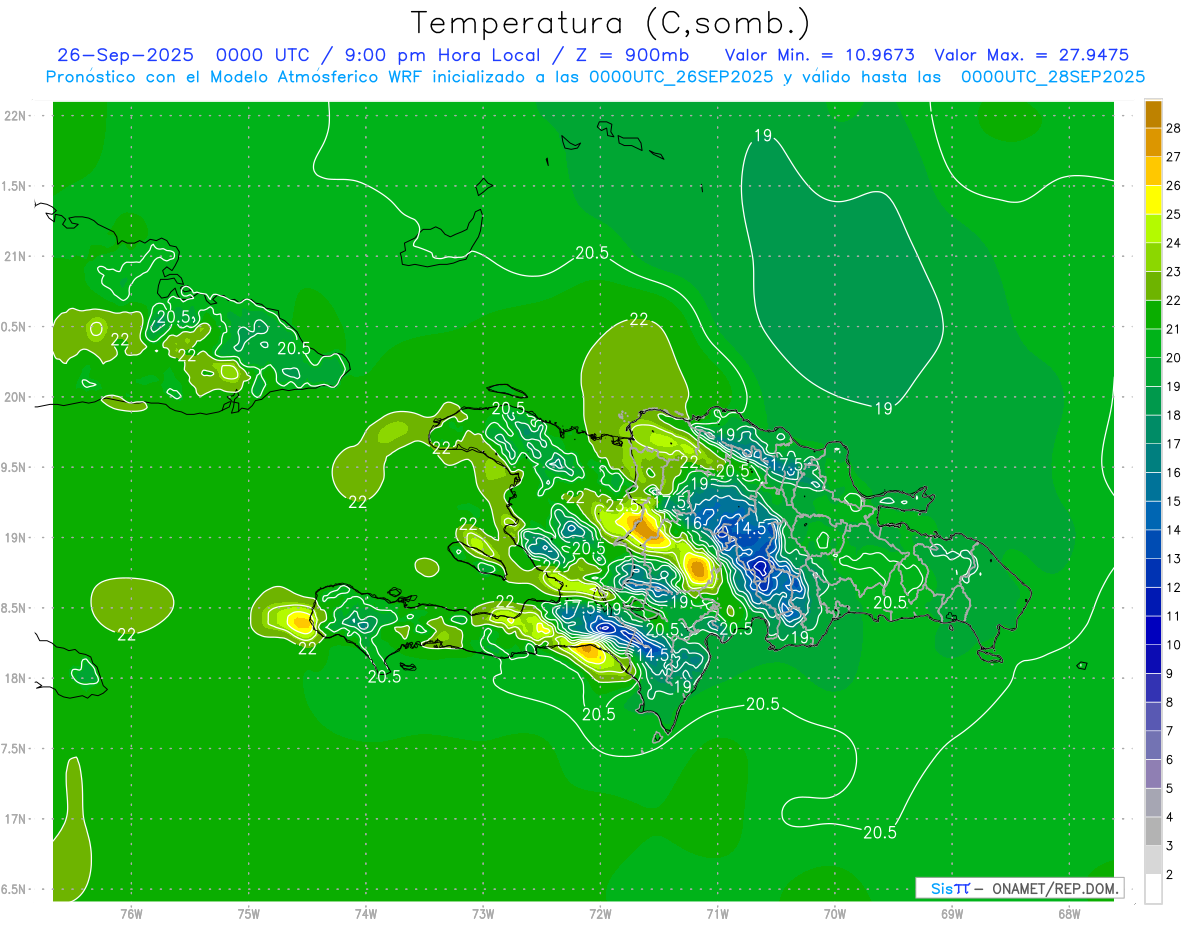1200x927 pixels.
Task: Click the 22N latitude axis label
Action: click(x=16, y=116)
